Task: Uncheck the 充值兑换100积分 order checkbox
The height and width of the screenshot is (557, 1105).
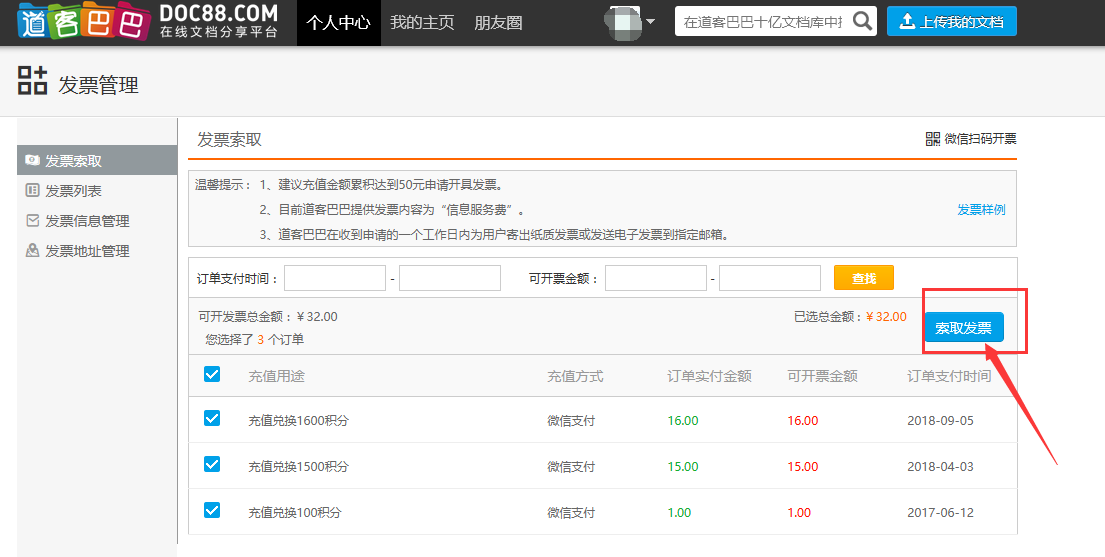Action: (211, 510)
